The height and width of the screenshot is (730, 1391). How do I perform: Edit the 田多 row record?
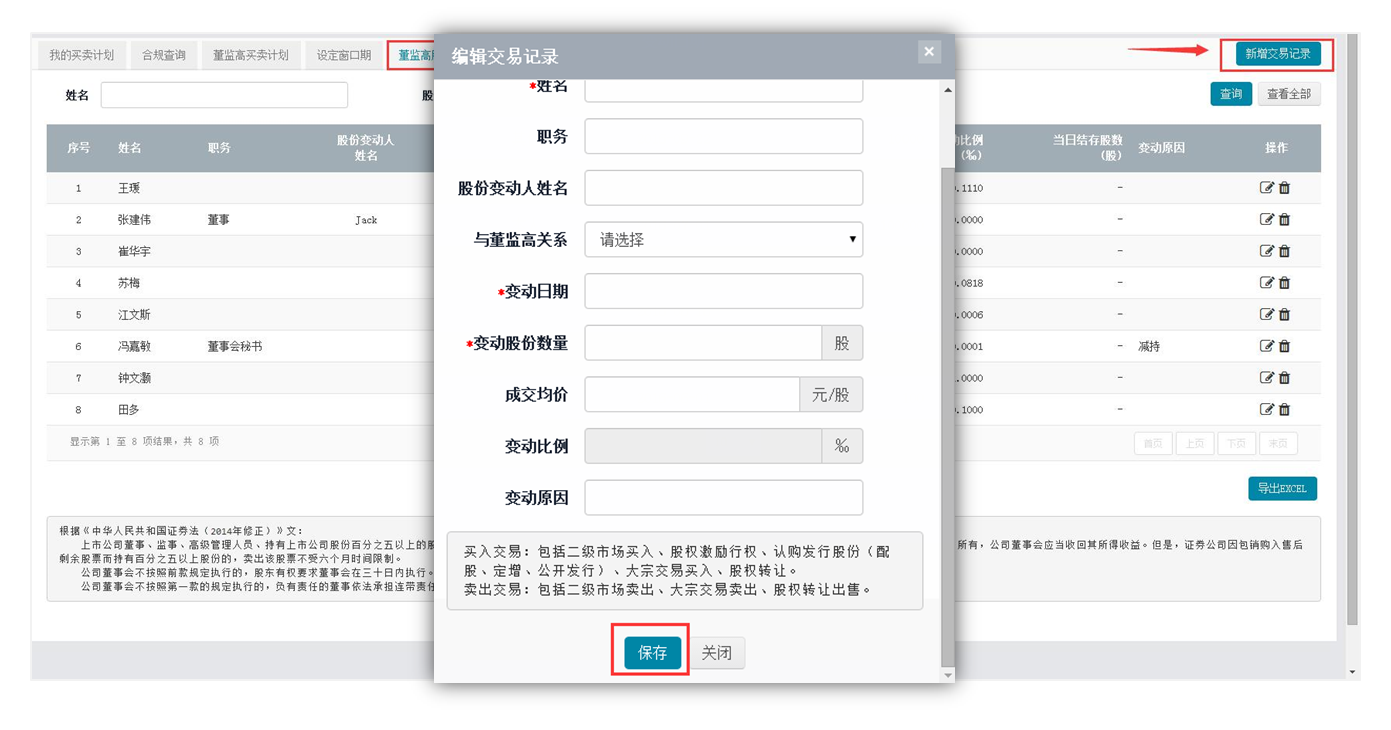(x=1267, y=409)
